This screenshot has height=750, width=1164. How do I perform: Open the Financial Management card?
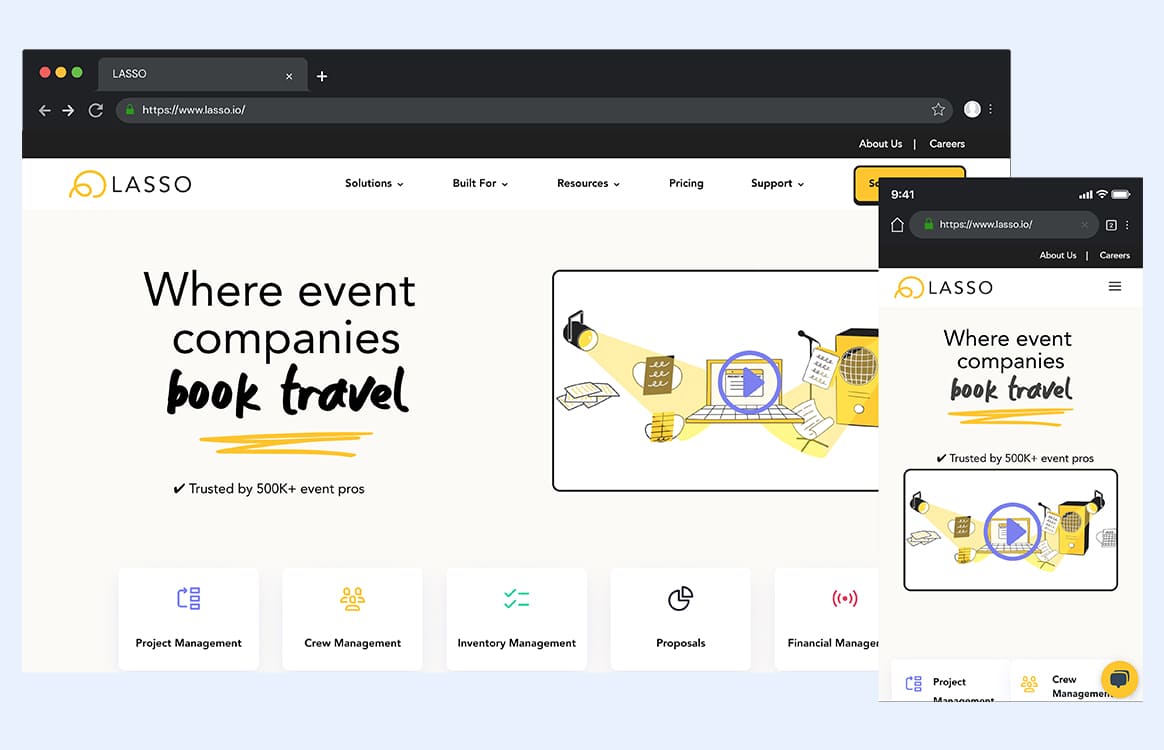(827, 619)
